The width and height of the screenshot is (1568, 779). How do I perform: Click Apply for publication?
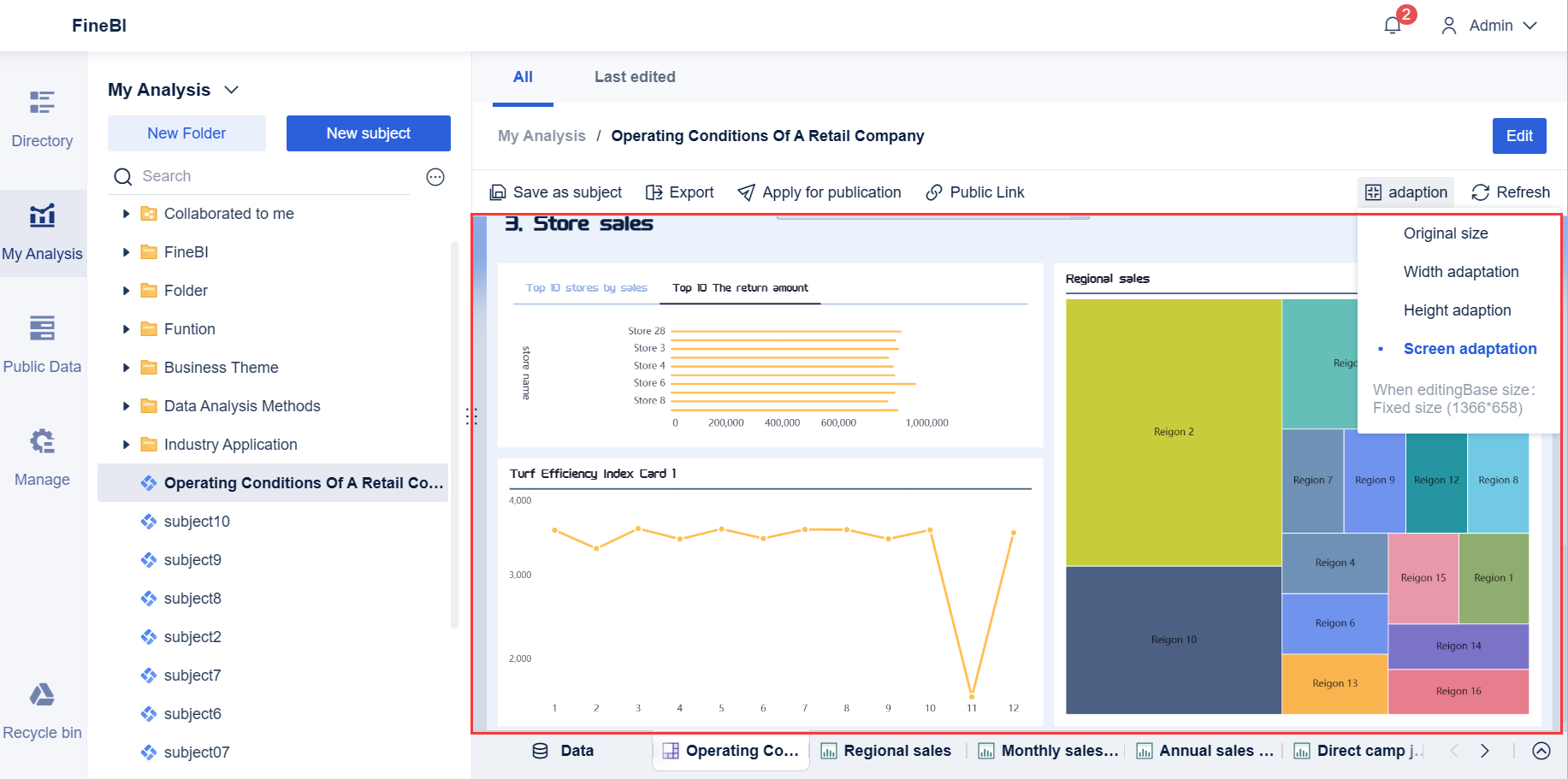(819, 192)
